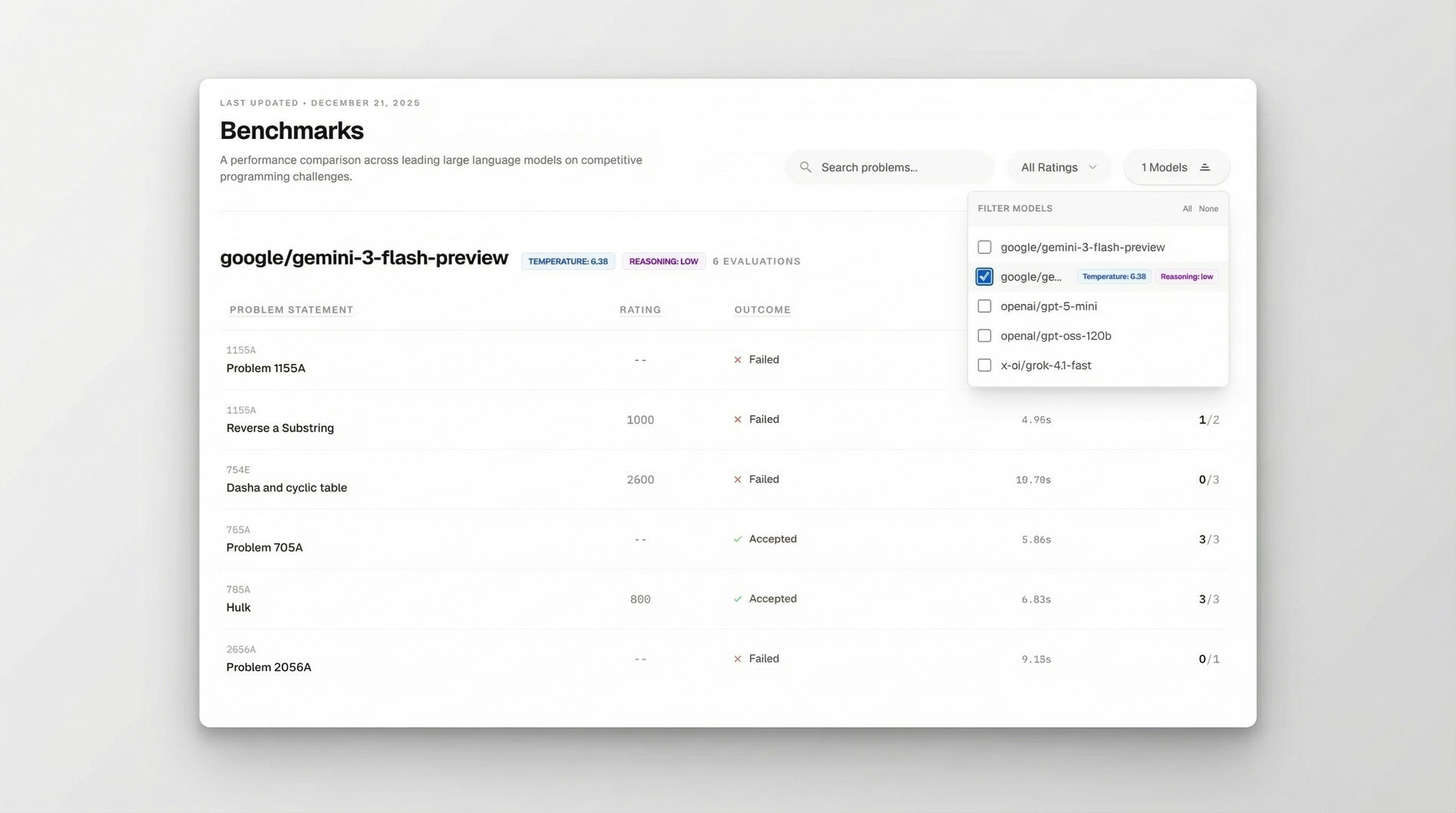The height and width of the screenshot is (813, 1456).
Task: Sort by the RATING column header
Action: [x=640, y=310]
